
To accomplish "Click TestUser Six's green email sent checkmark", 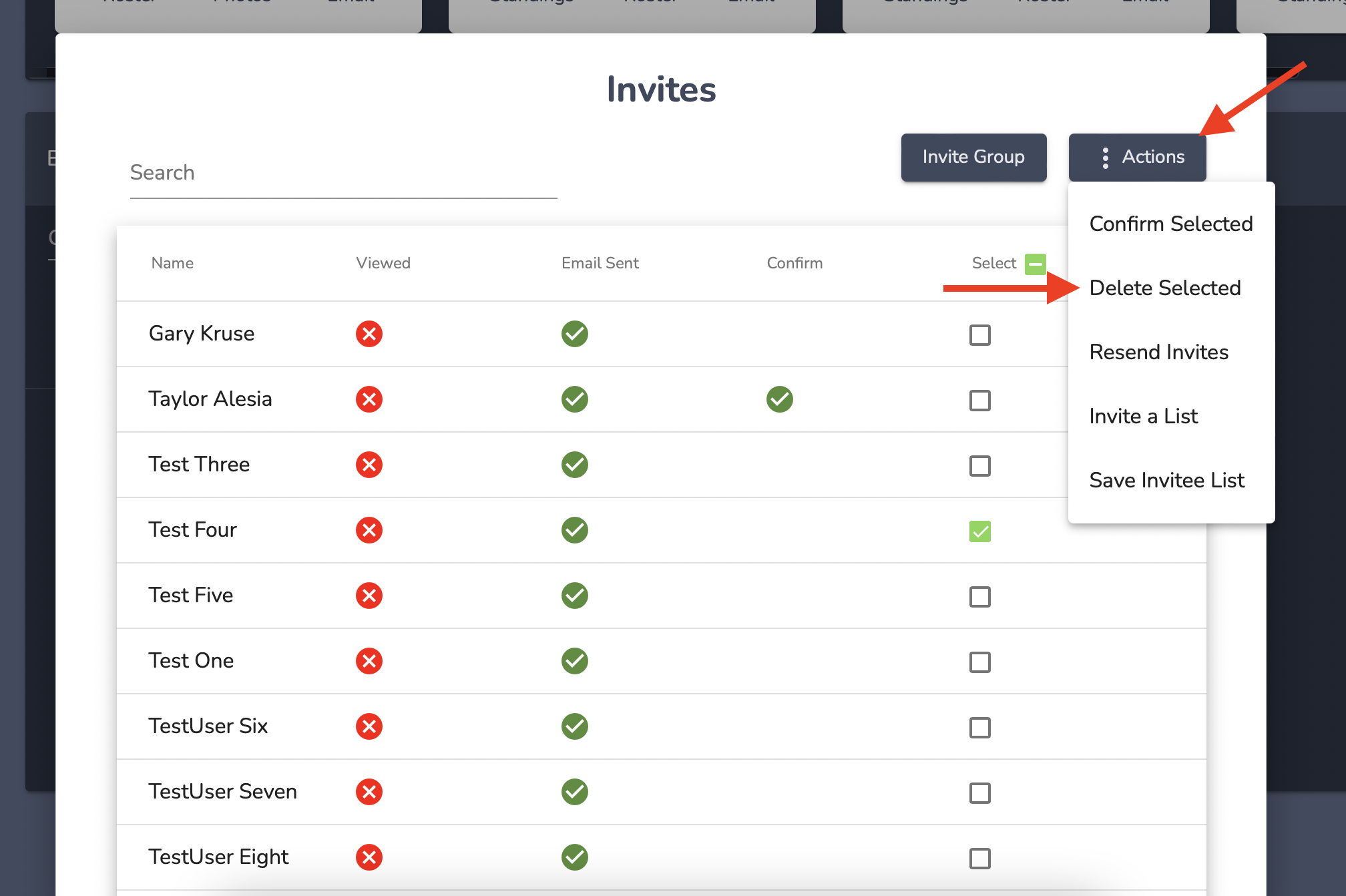I will point(575,726).
